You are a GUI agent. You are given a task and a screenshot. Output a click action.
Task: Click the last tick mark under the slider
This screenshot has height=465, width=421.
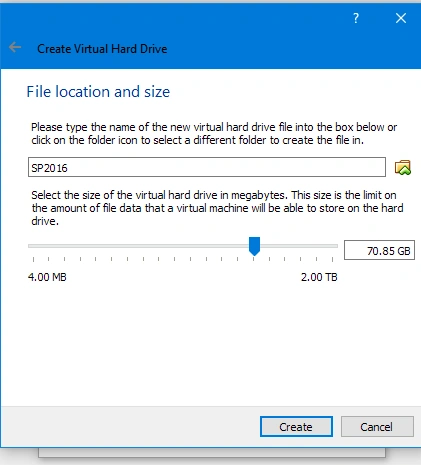tap(332, 259)
